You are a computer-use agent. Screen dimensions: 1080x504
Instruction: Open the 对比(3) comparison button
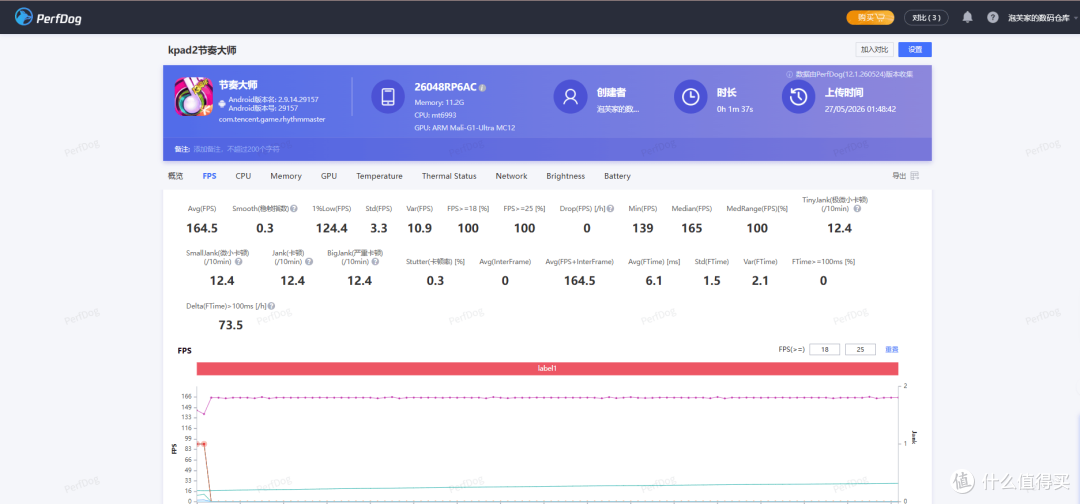[926, 17]
